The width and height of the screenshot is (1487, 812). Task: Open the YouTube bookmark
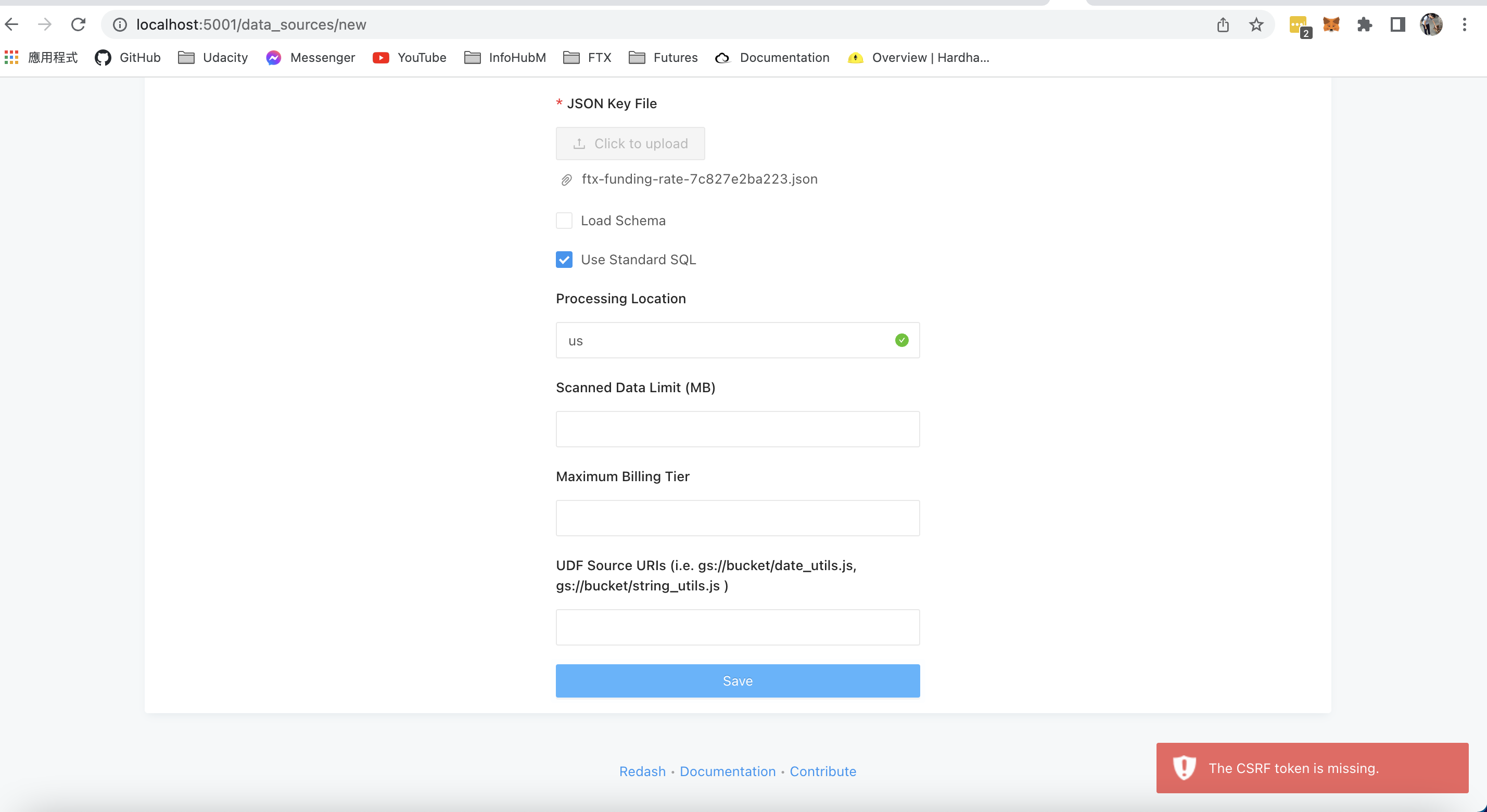(x=409, y=58)
